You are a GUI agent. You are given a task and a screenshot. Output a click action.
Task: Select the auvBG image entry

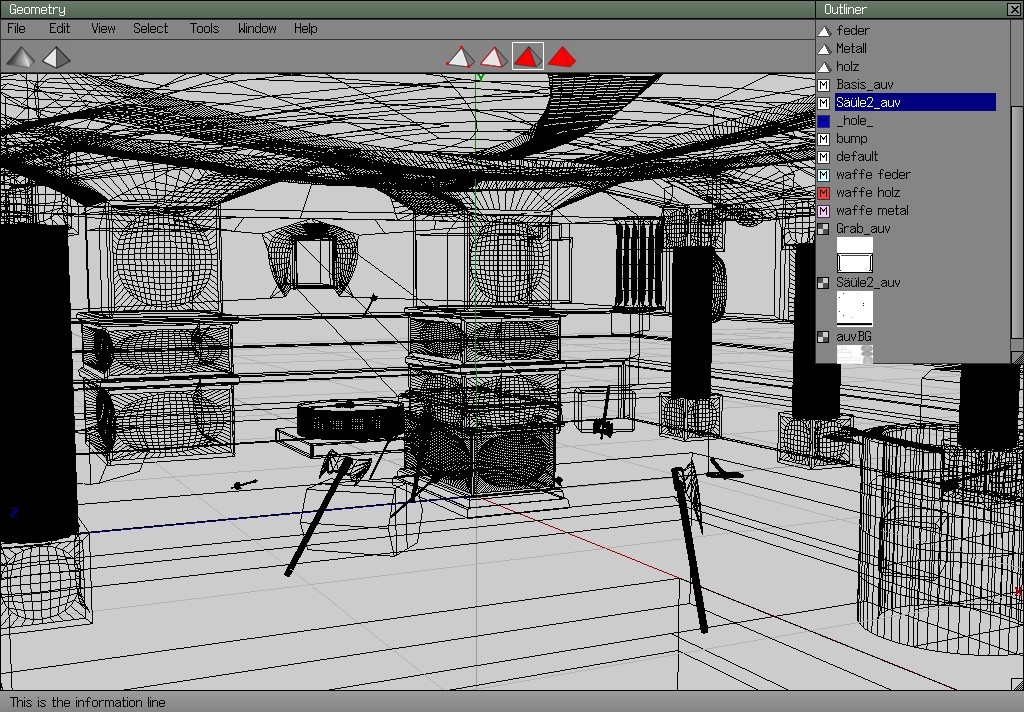(x=853, y=337)
